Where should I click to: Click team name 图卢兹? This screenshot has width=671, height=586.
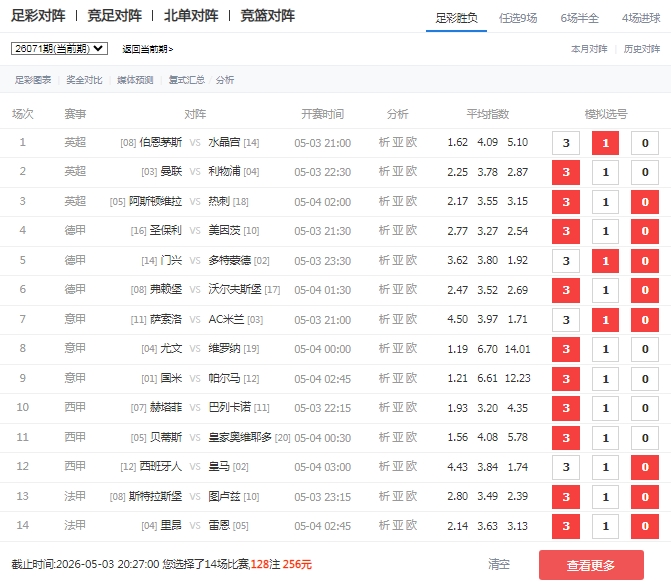[x=224, y=497]
